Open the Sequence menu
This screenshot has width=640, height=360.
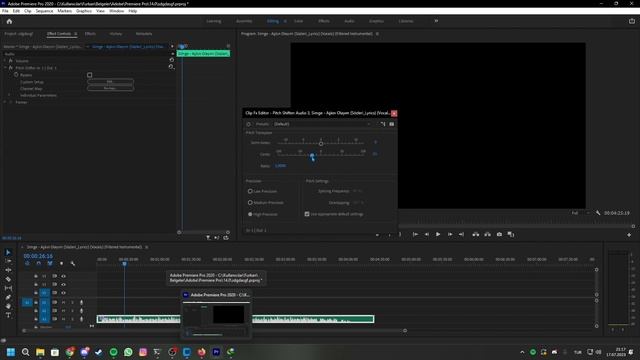(44, 11)
